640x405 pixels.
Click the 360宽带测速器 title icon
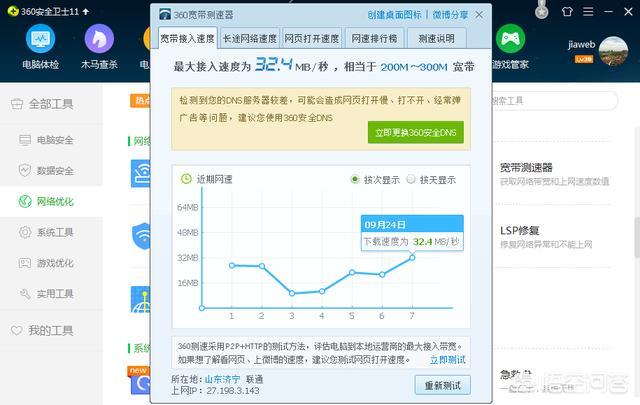[x=165, y=15]
